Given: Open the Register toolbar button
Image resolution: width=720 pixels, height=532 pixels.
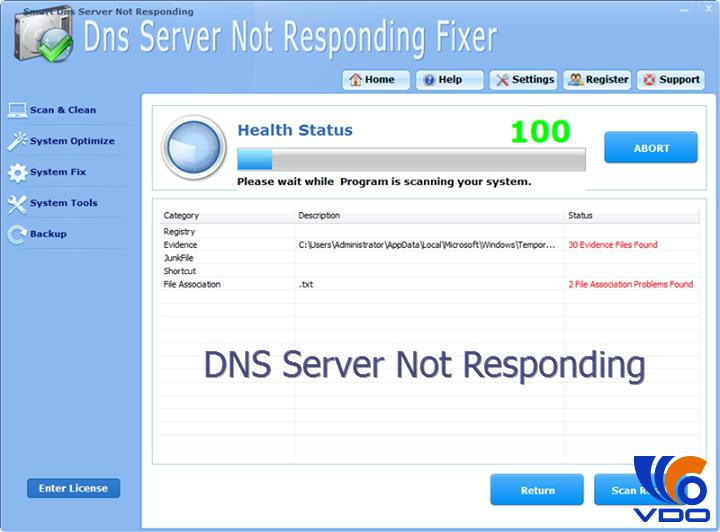Looking at the screenshot, I should 597,80.
